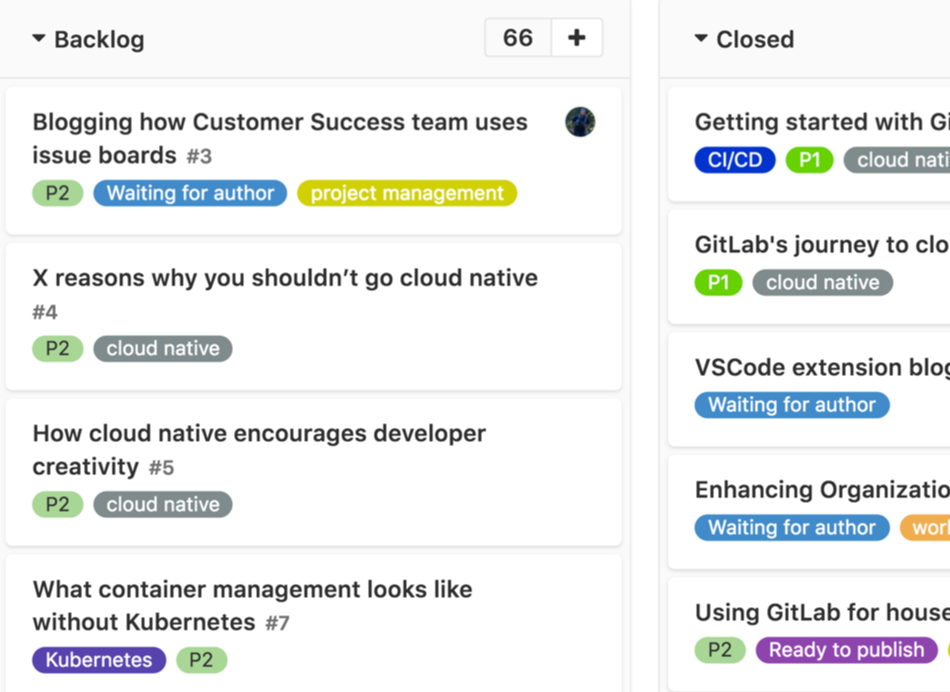Click the 'project management' label on issue #3
This screenshot has height=692, width=950.
pos(406,193)
